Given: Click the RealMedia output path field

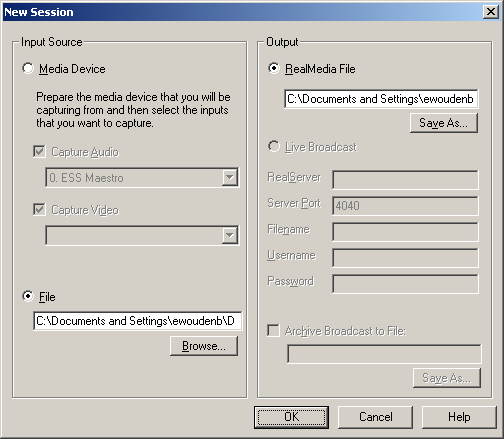Looking at the screenshot, I should 381,99.
